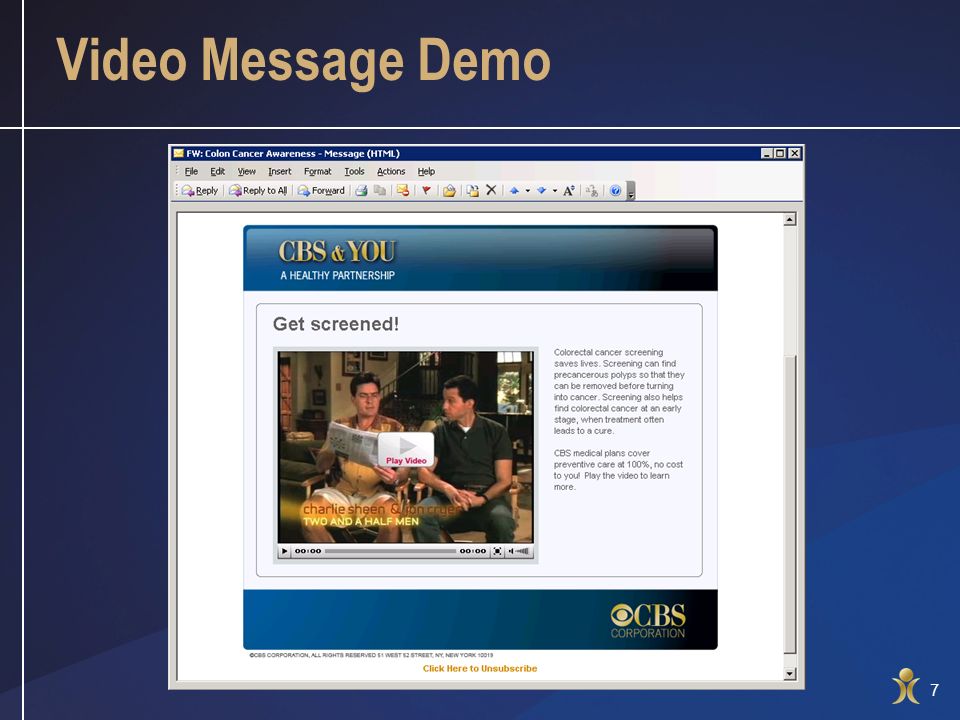Click the player's play arrow control
This screenshot has height=720, width=960.
(x=284, y=551)
